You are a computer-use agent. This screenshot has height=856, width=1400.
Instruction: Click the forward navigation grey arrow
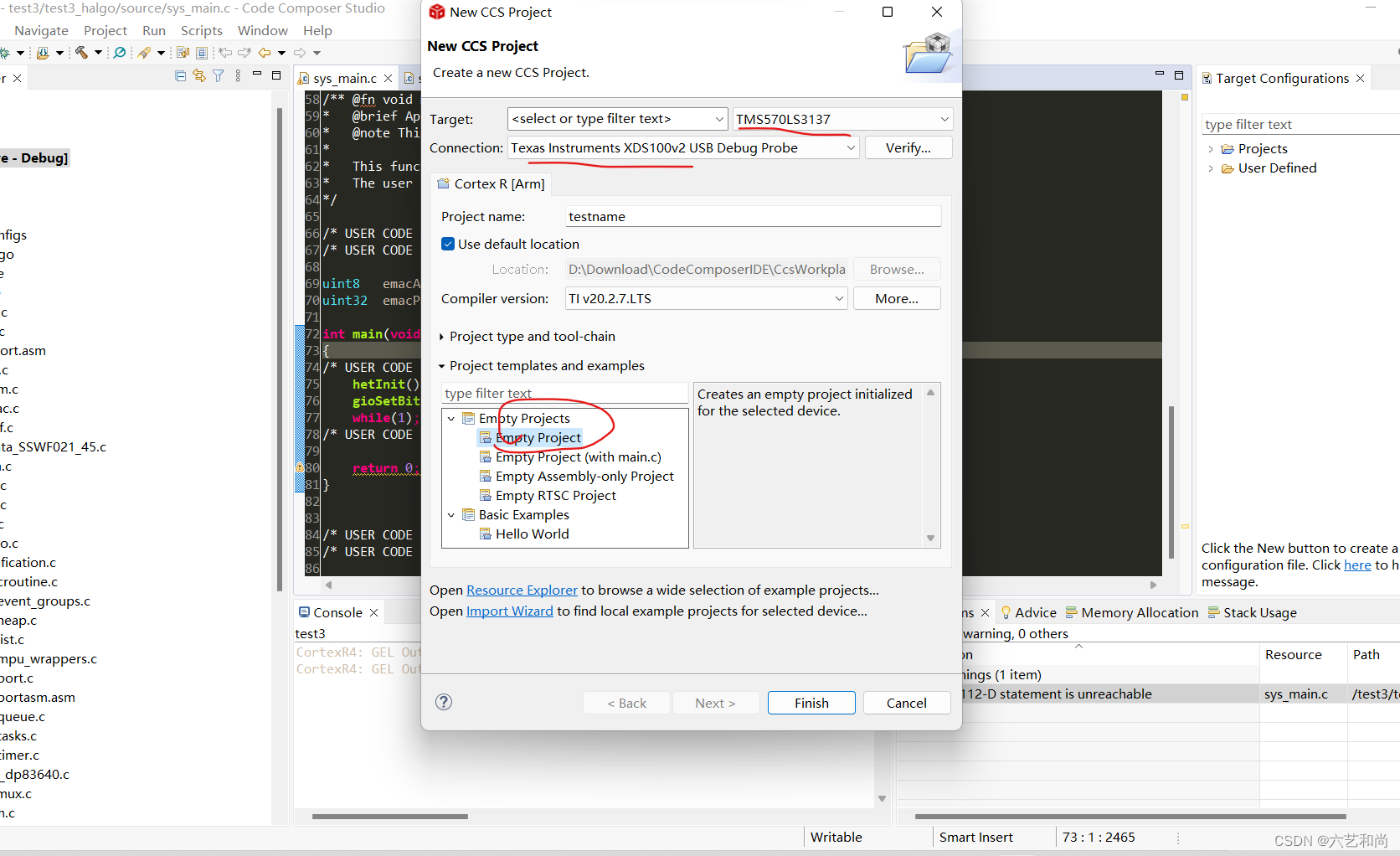pyautogui.click(x=299, y=53)
